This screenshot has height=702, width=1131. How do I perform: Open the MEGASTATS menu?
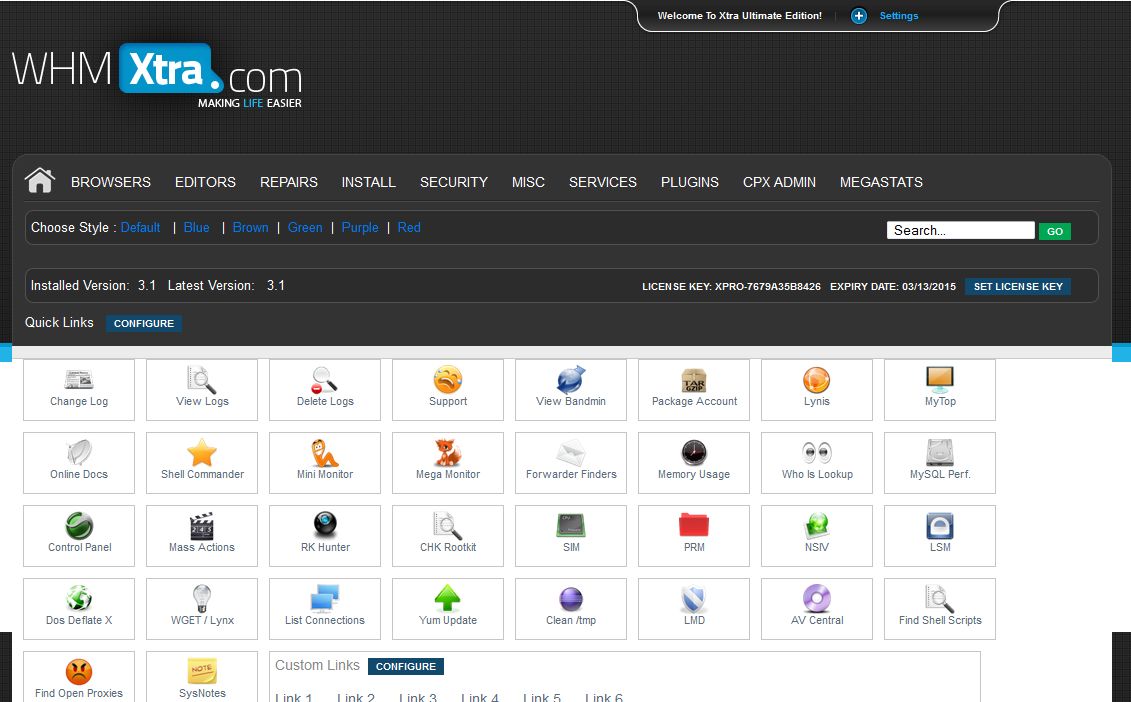(x=881, y=182)
